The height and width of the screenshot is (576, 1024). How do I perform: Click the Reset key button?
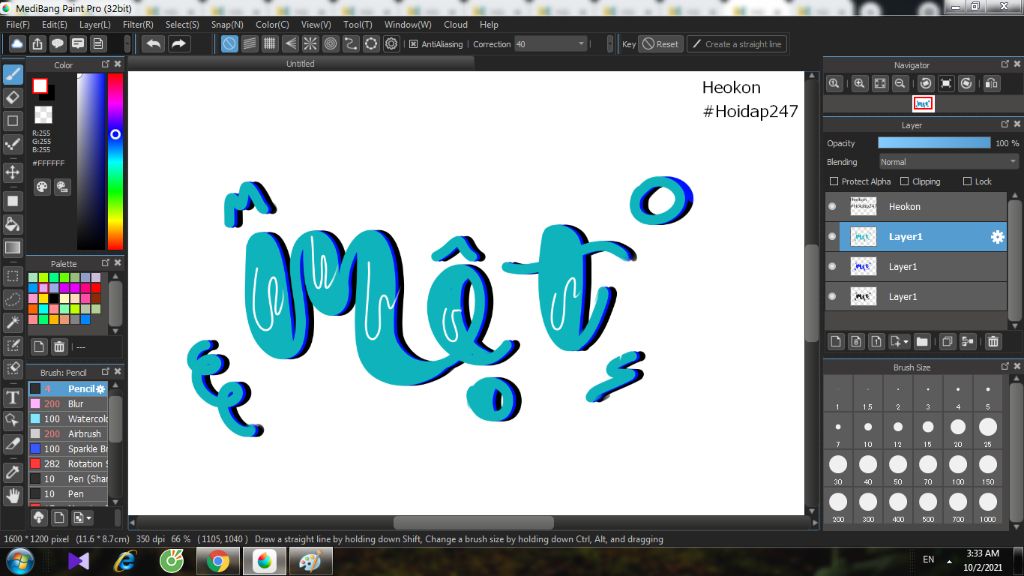pyautogui.click(x=660, y=44)
